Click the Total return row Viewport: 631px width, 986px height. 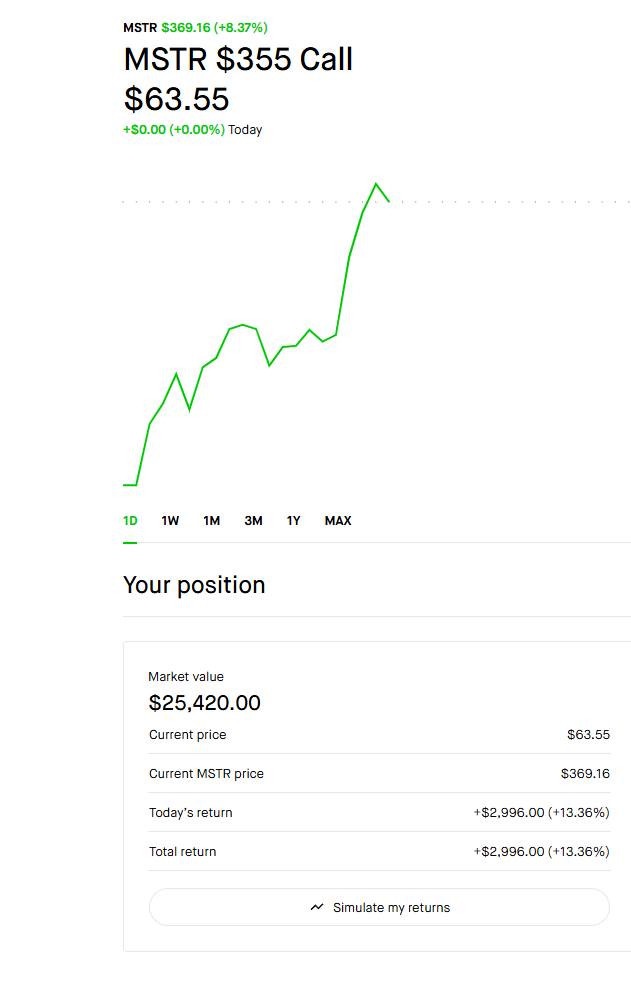[x=380, y=851]
